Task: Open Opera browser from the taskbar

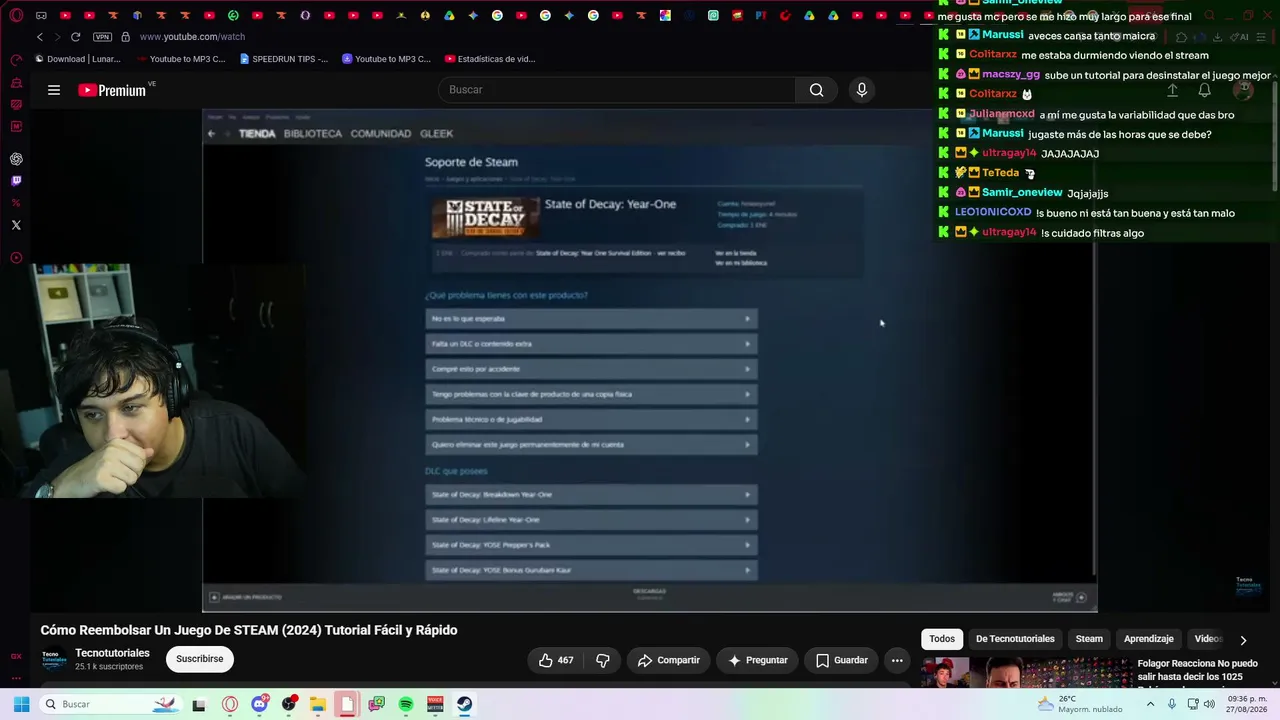Action: [x=230, y=704]
